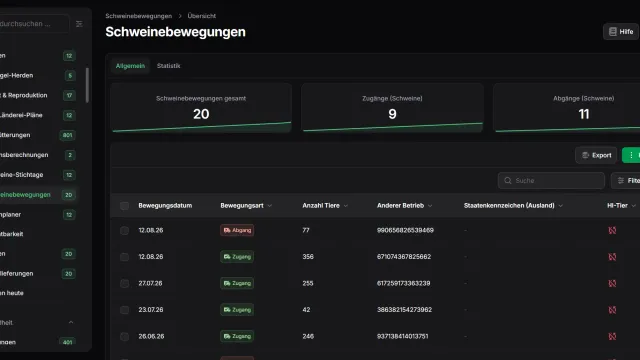The width and height of the screenshot is (640, 360).
Task: Open Abgänge (Schweine) stat card
Action: 567,108
